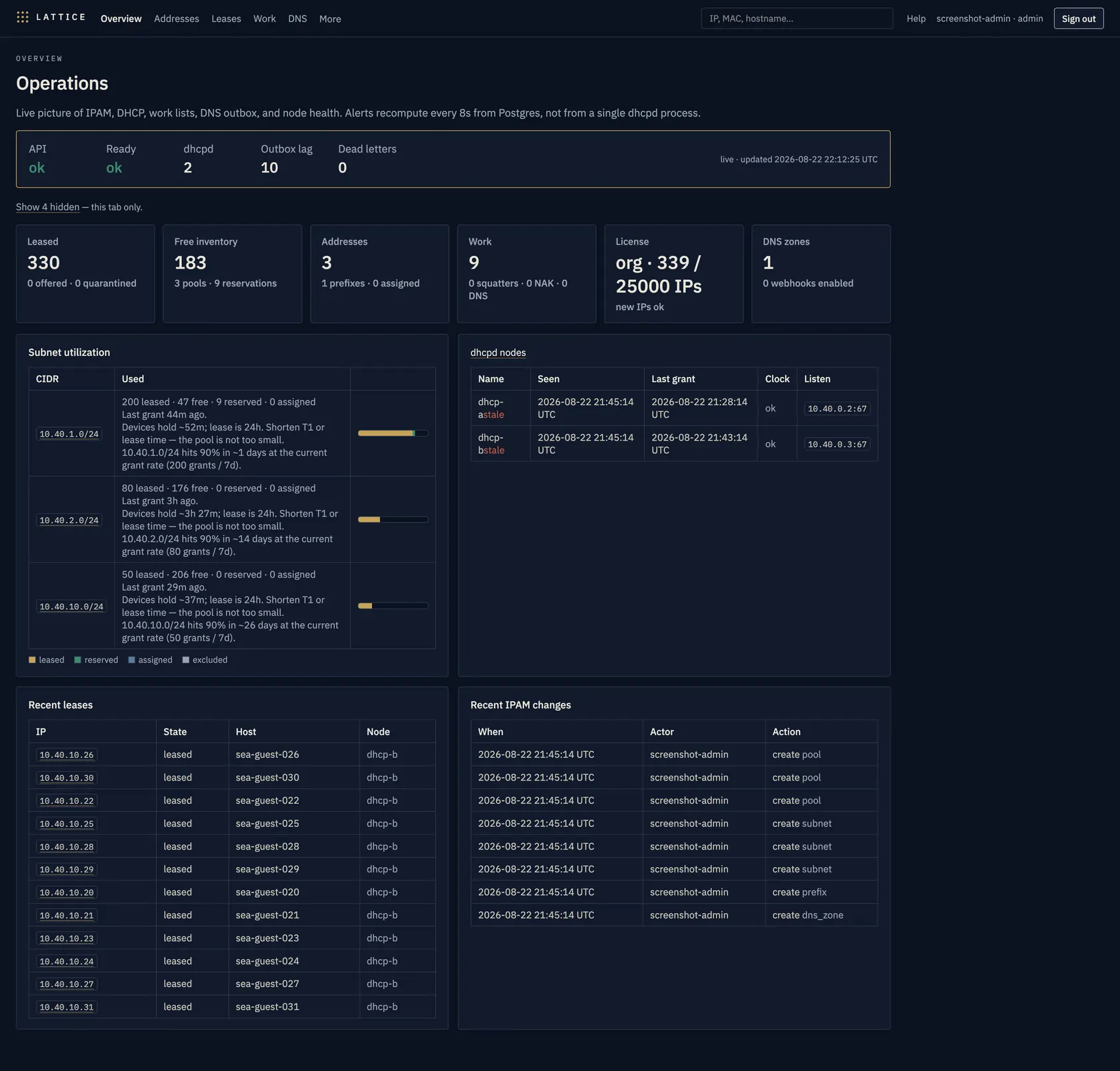Expand the More menu
Viewport: 1120px width, 1071px height.
click(330, 19)
